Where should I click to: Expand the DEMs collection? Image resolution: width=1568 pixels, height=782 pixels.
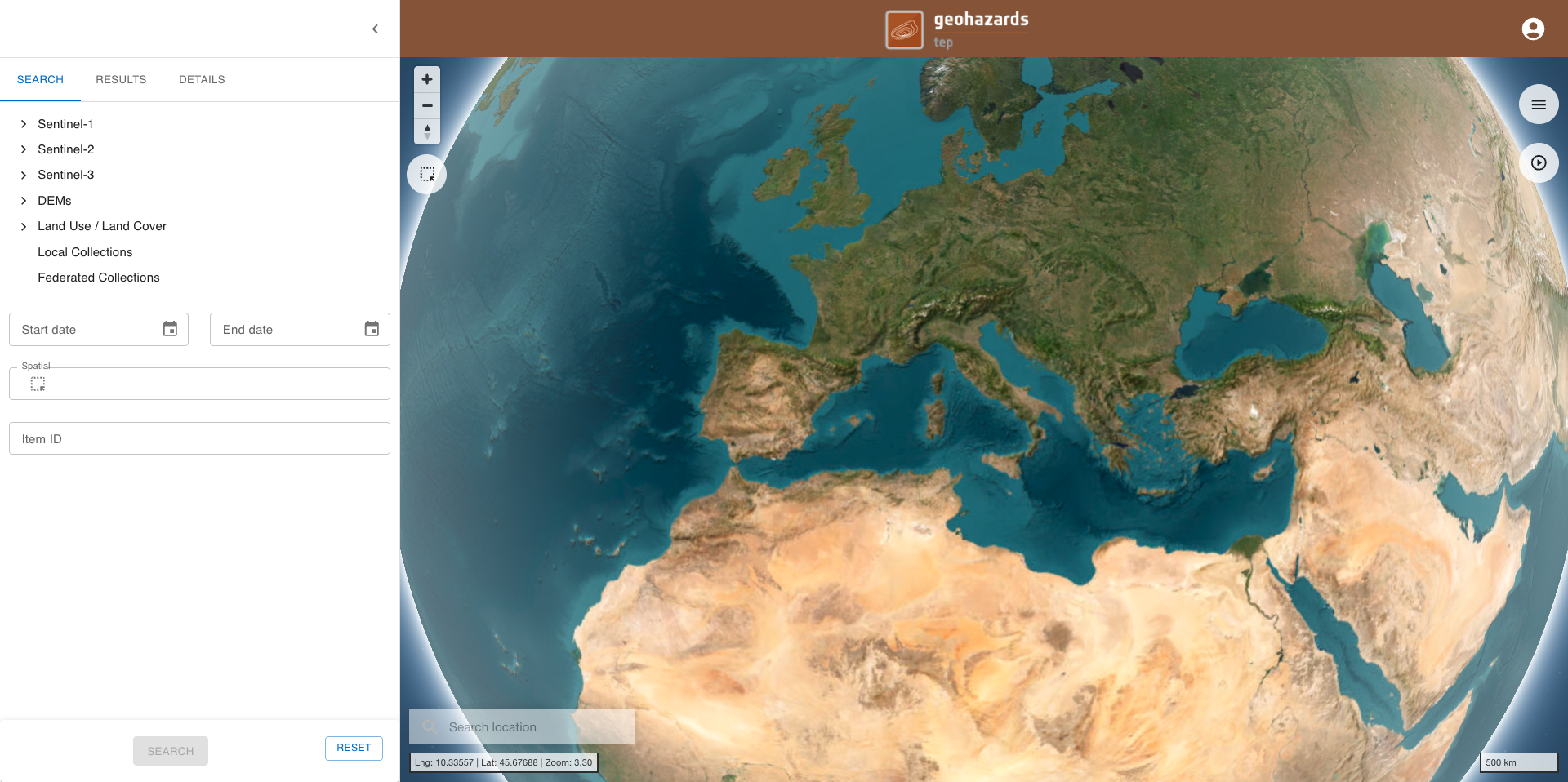pos(24,201)
